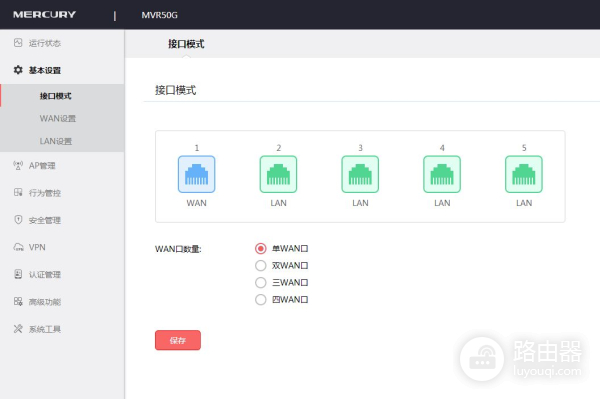This screenshot has height=399, width=600.
Task: Click the 认证管理 icon in sidebar
Action: (18, 274)
